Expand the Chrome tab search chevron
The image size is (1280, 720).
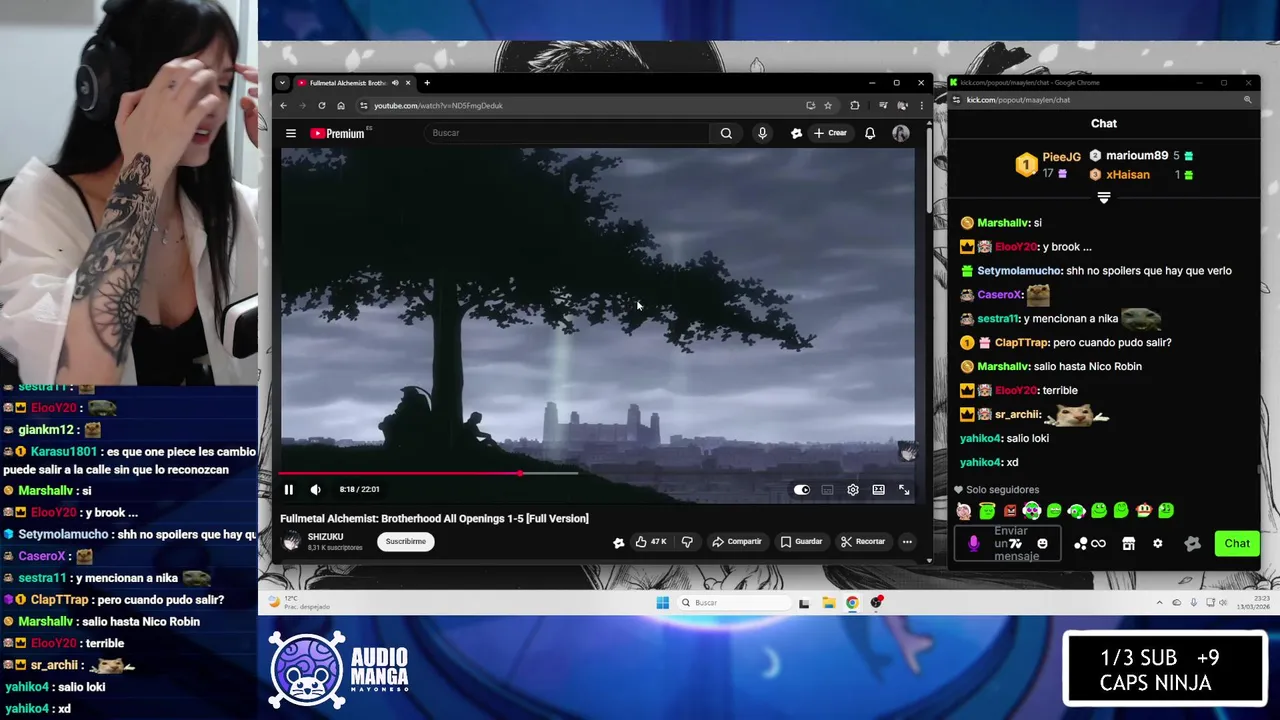pyautogui.click(x=282, y=83)
